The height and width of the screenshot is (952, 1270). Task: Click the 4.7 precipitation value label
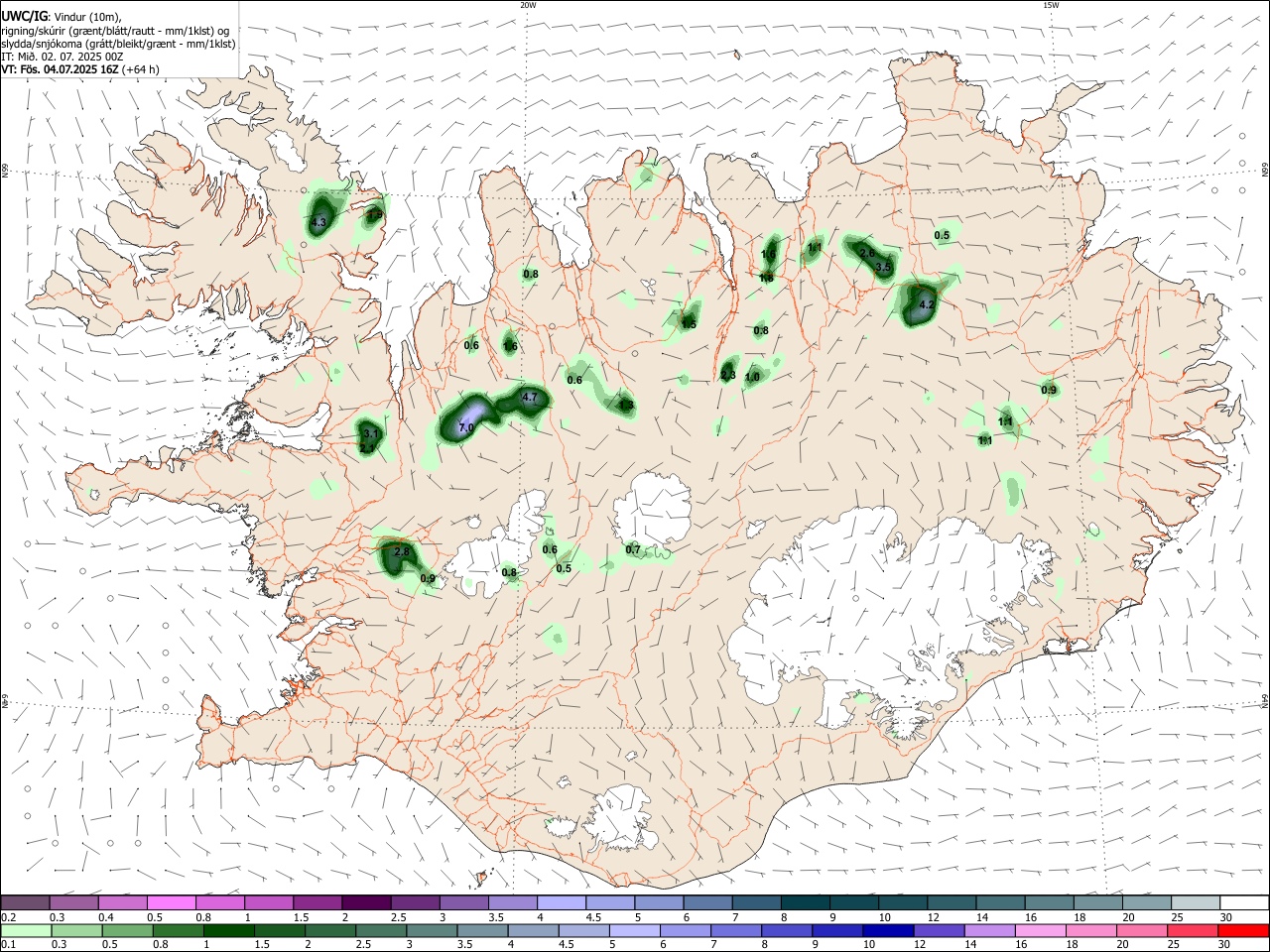pos(529,398)
